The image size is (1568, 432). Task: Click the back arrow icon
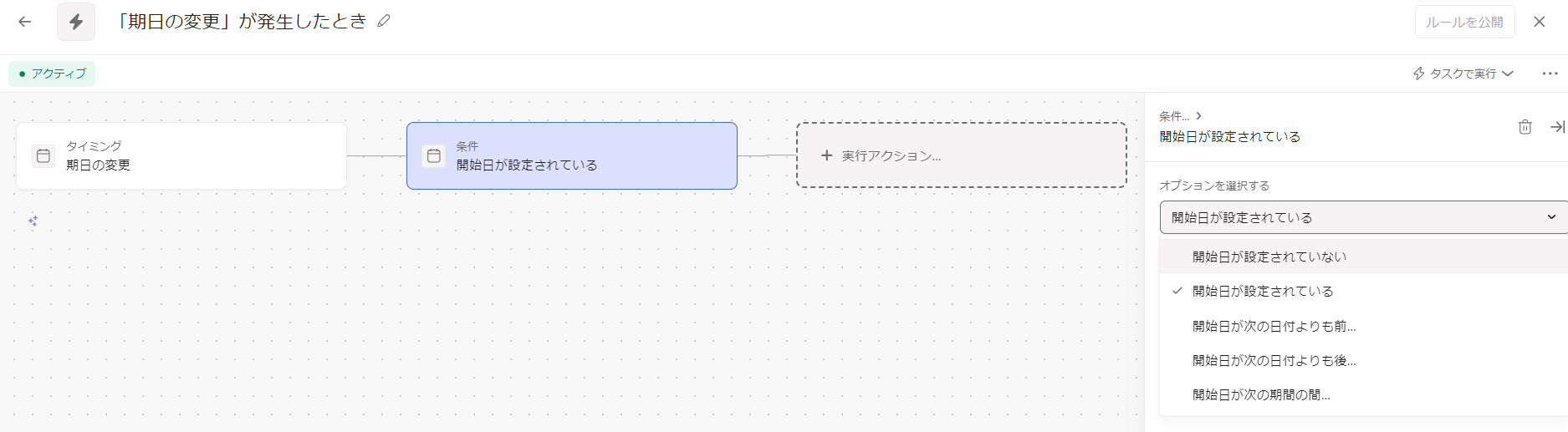pyautogui.click(x=25, y=22)
